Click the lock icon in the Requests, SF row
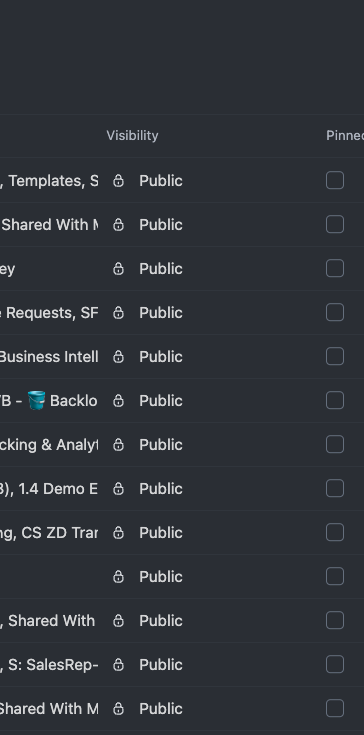The width and height of the screenshot is (364, 735). pyautogui.click(x=119, y=313)
